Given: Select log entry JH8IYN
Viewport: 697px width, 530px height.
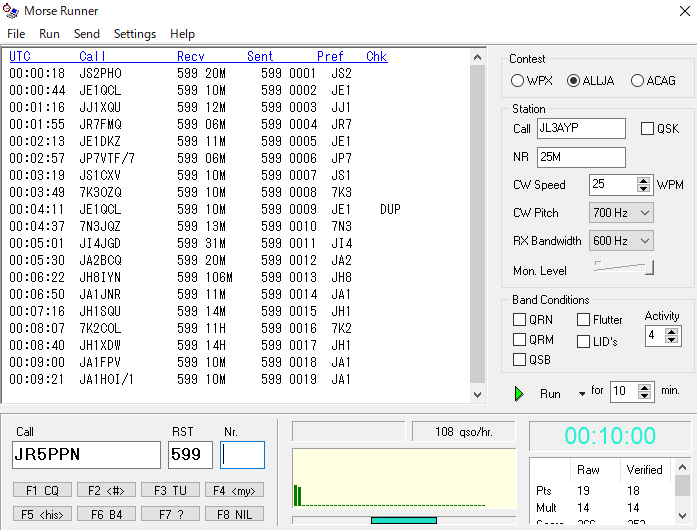Looking at the screenshot, I should 100,277.
